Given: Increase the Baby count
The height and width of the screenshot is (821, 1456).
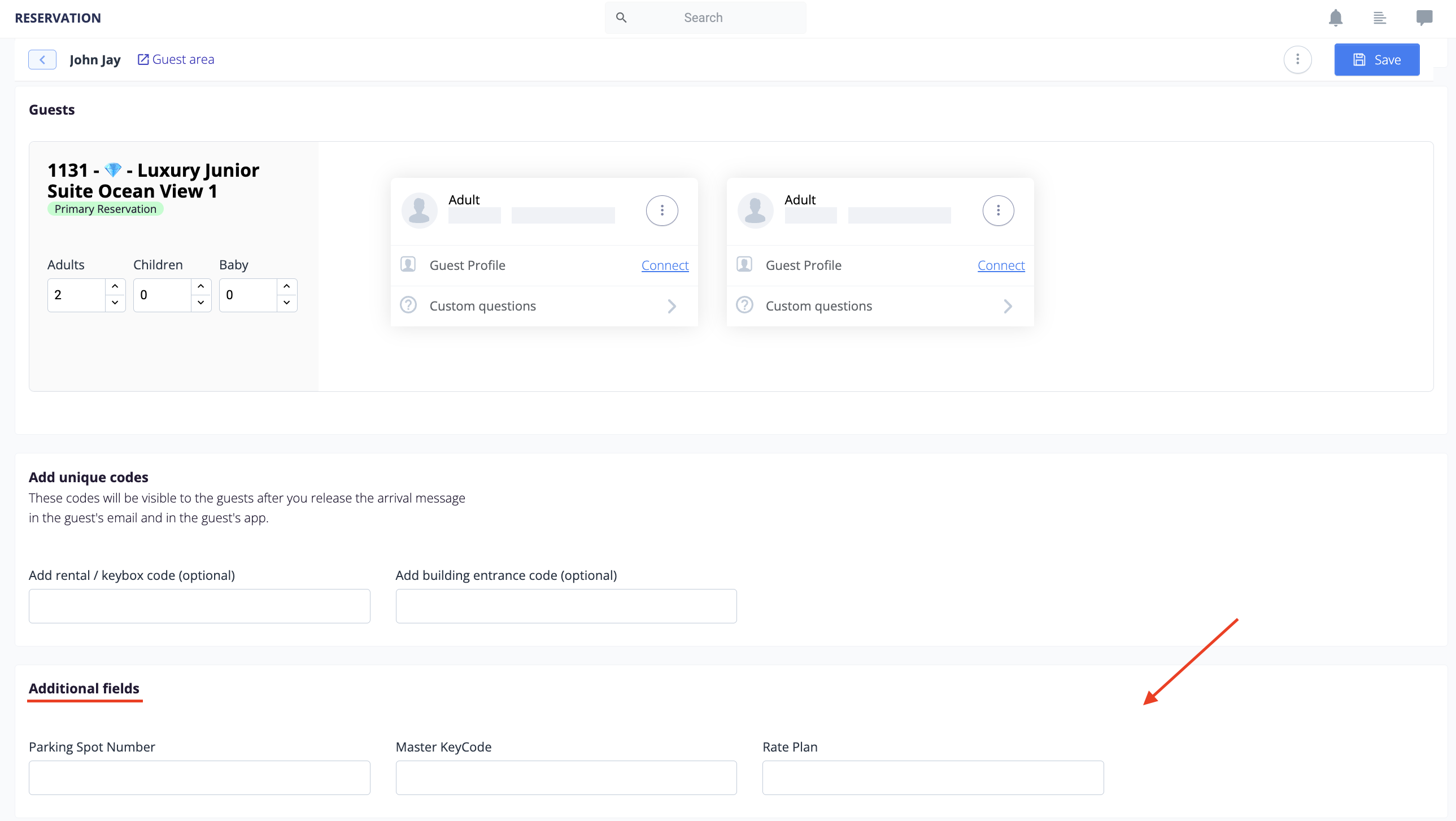Looking at the screenshot, I should (286, 286).
